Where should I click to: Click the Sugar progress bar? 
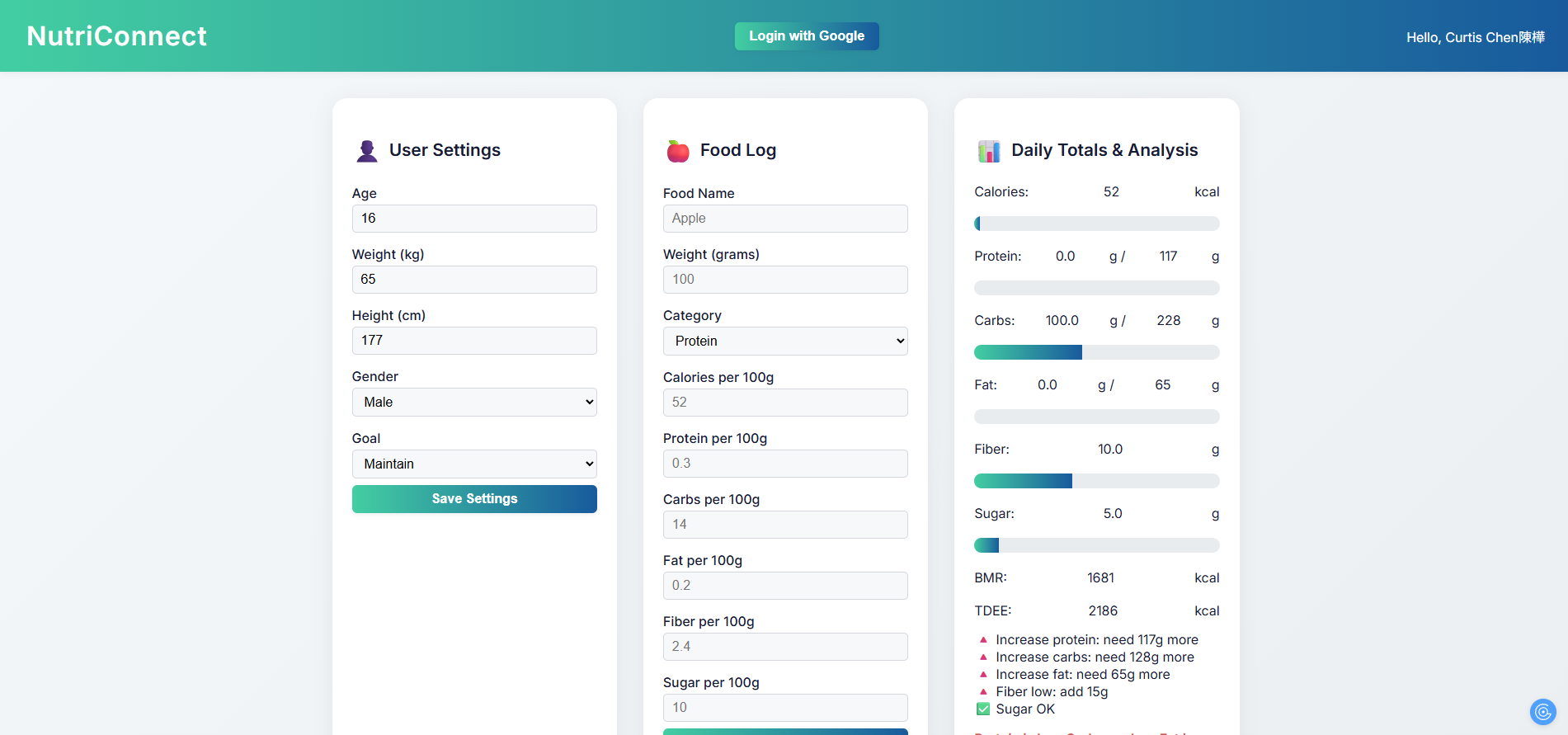[1097, 545]
